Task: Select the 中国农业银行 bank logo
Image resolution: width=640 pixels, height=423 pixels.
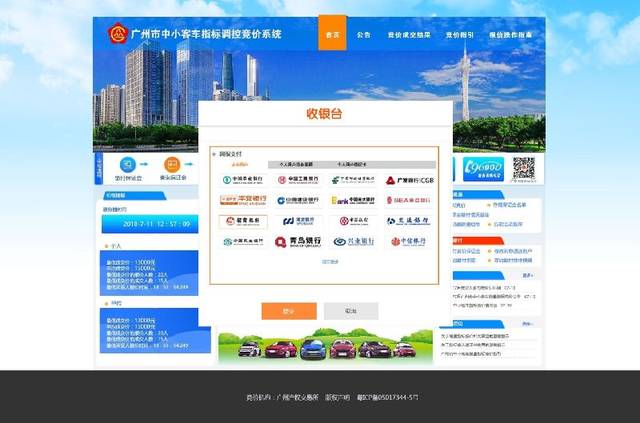Action: (x=243, y=180)
